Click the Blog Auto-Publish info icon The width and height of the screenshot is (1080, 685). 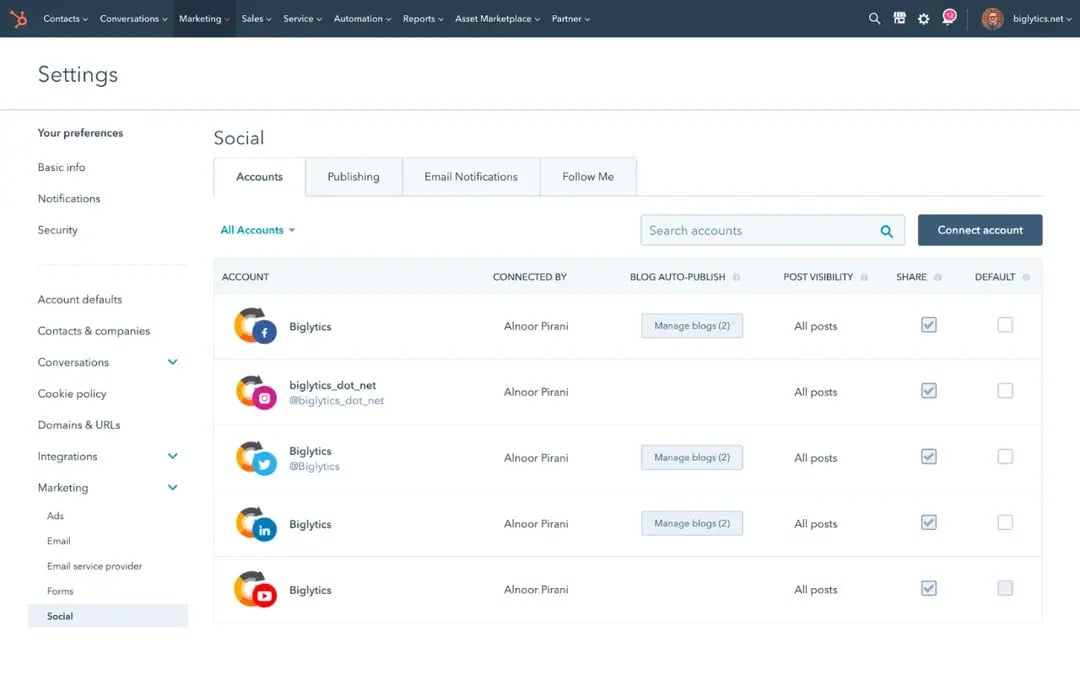(736, 277)
